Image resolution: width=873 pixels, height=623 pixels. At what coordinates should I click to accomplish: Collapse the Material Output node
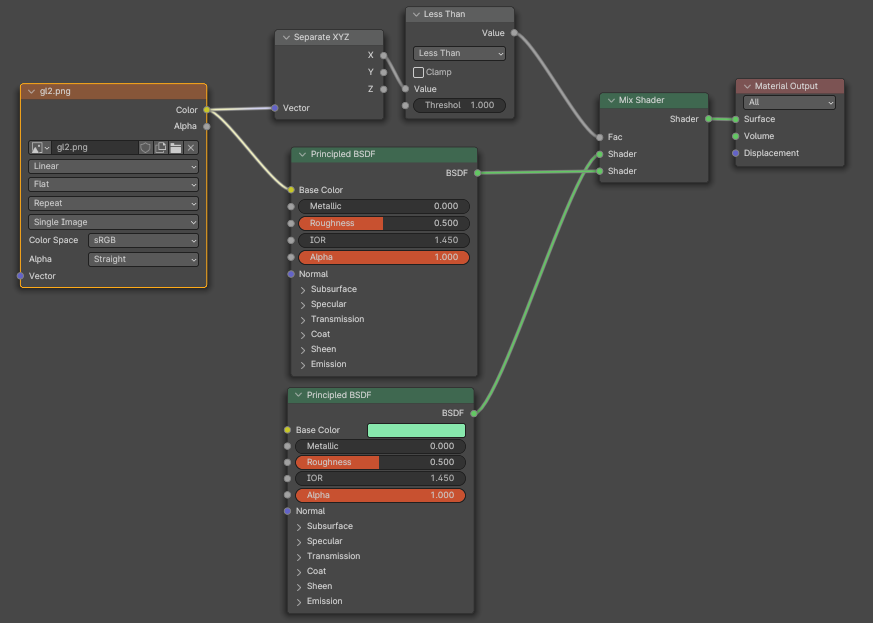tap(747, 86)
